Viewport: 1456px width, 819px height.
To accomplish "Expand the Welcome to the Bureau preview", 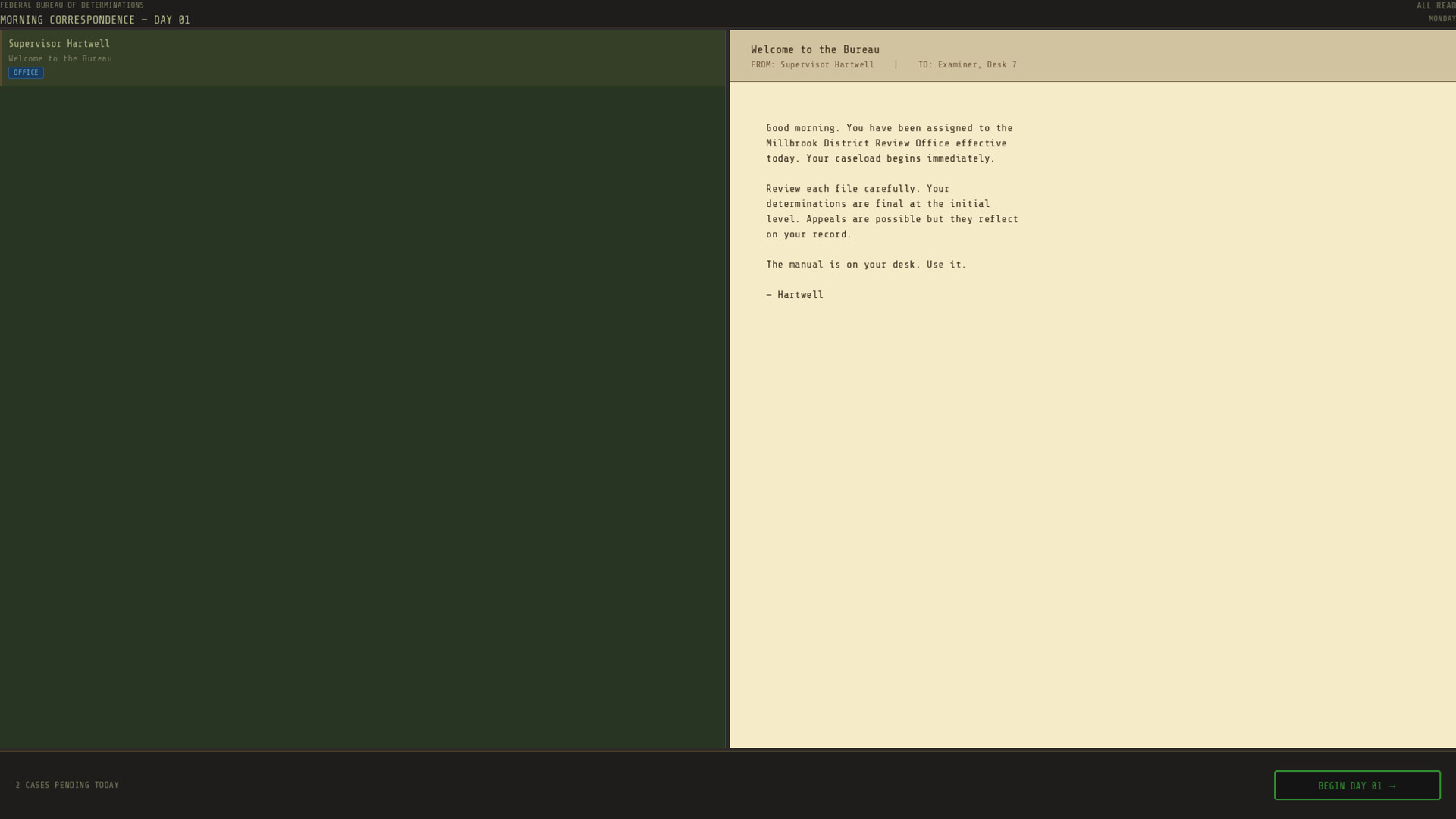I will (x=61, y=58).
